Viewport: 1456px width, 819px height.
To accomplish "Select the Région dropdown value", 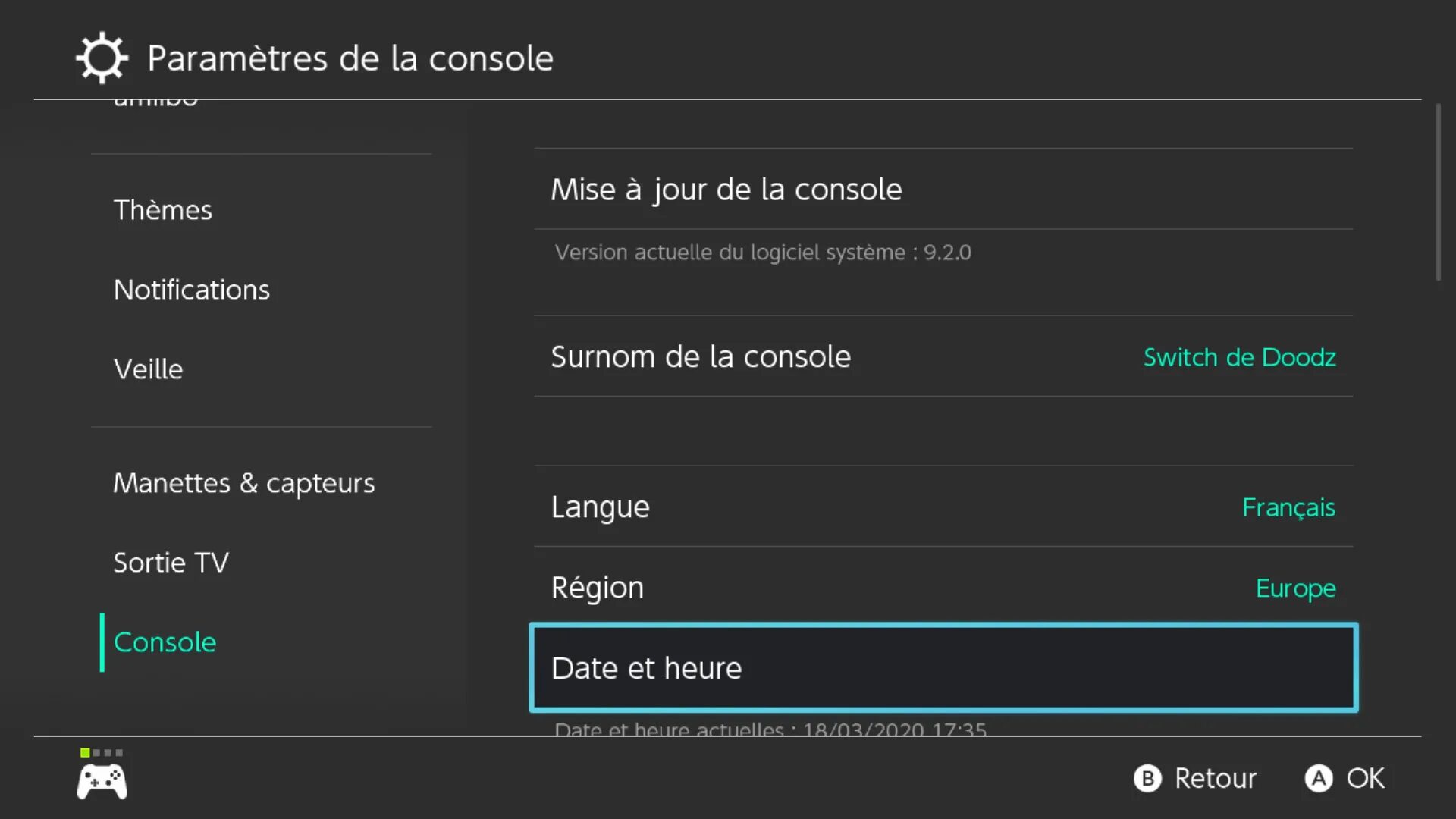I will click(1295, 587).
